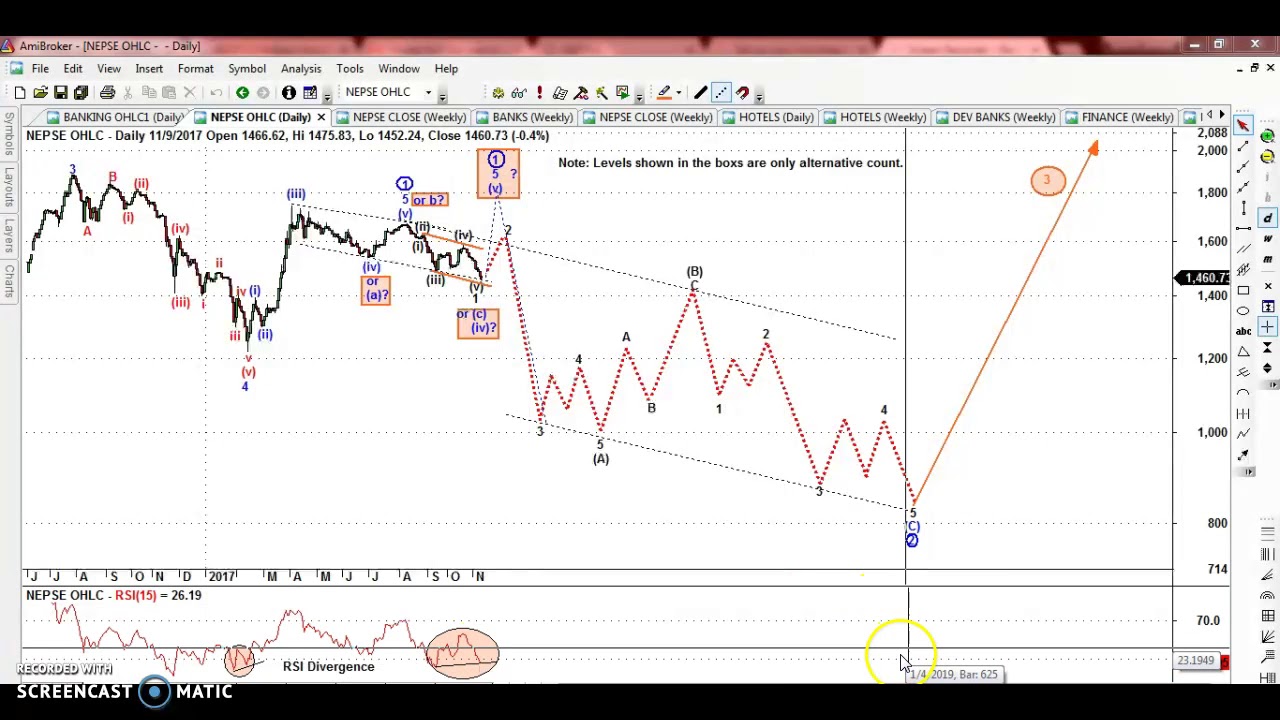The image size is (1280, 720).
Task: Select the ellipse drawing tool
Action: (1243, 311)
